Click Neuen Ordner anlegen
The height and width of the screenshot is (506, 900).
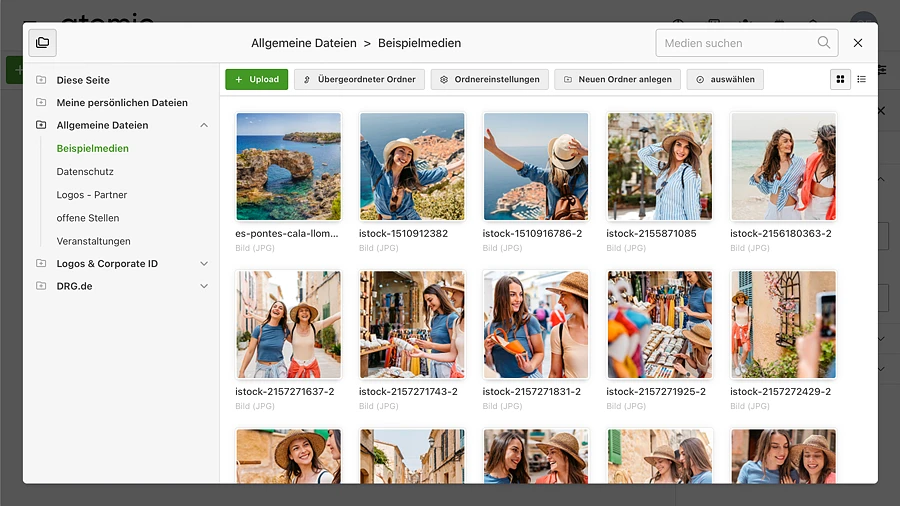[x=618, y=79]
